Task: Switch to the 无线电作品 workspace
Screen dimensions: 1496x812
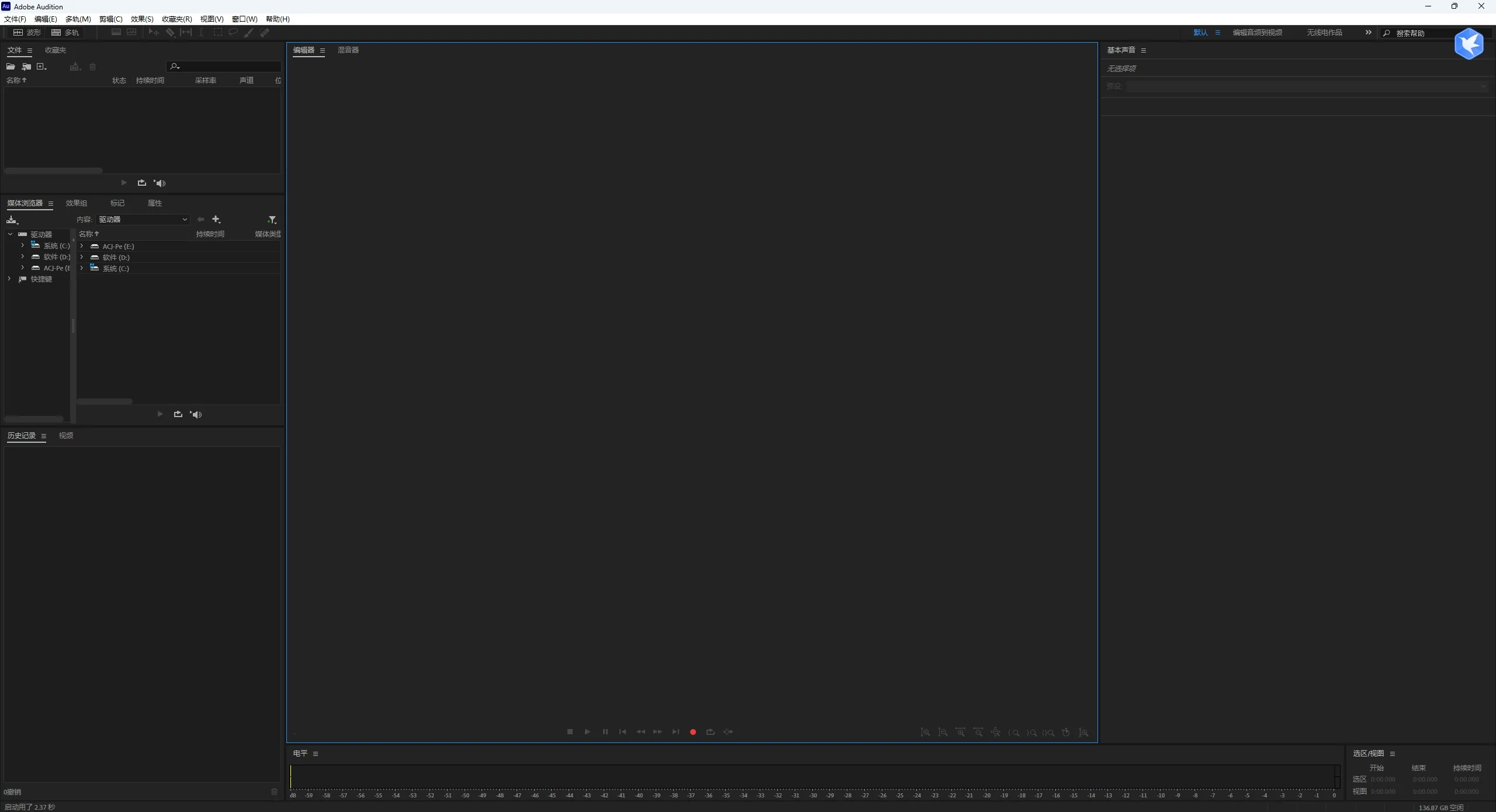Action: pyautogui.click(x=1324, y=33)
